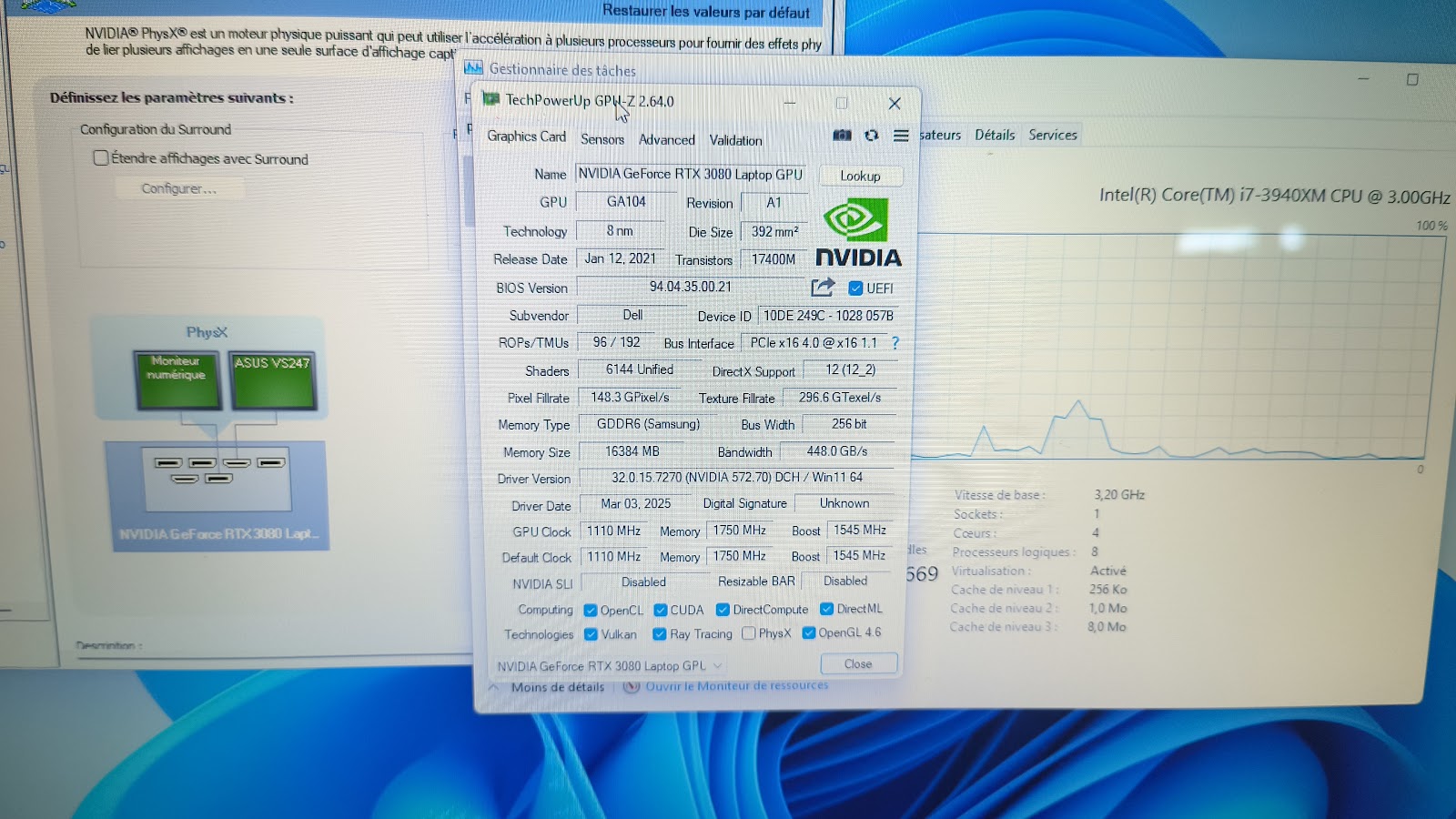Click the Intel Core i7-3940XM CPU title
Viewport: 1456px width, 819px height.
[1274, 196]
